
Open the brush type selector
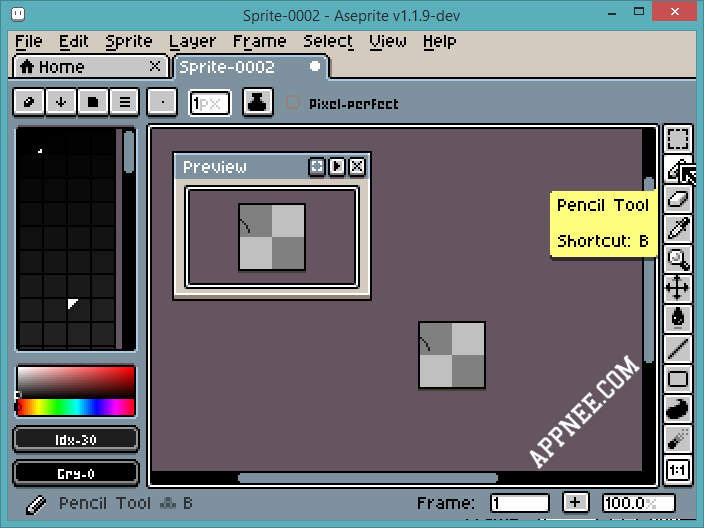pos(162,102)
